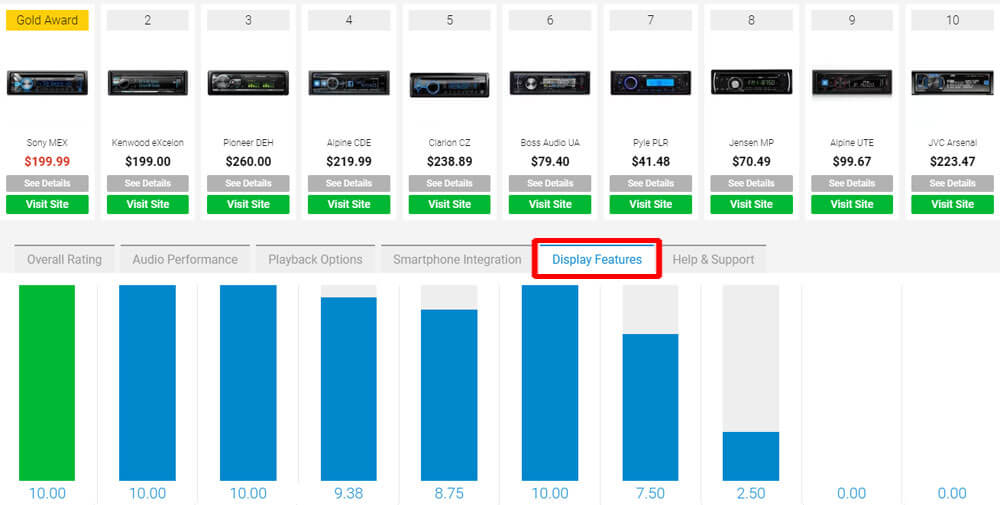1000x505 pixels.
Task: Visit Site for Jensen MP
Action: tap(751, 205)
